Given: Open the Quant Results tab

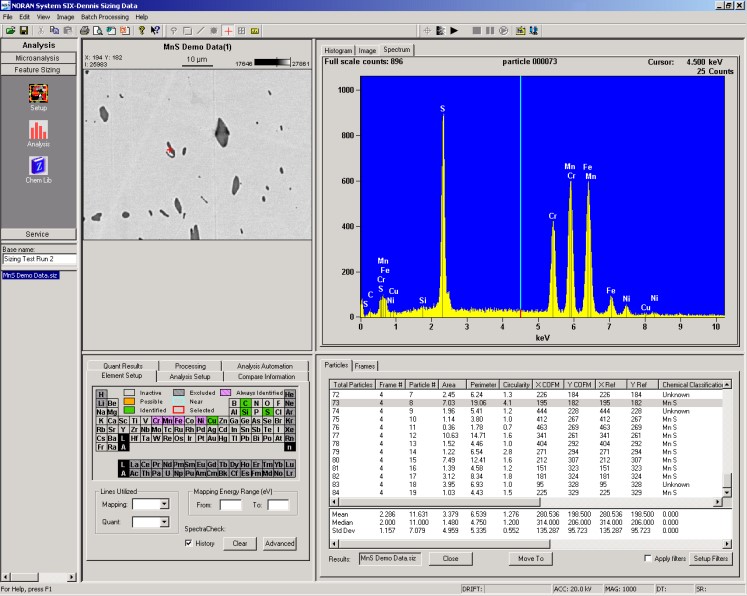Looking at the screenshot, I should pos(123,366).
